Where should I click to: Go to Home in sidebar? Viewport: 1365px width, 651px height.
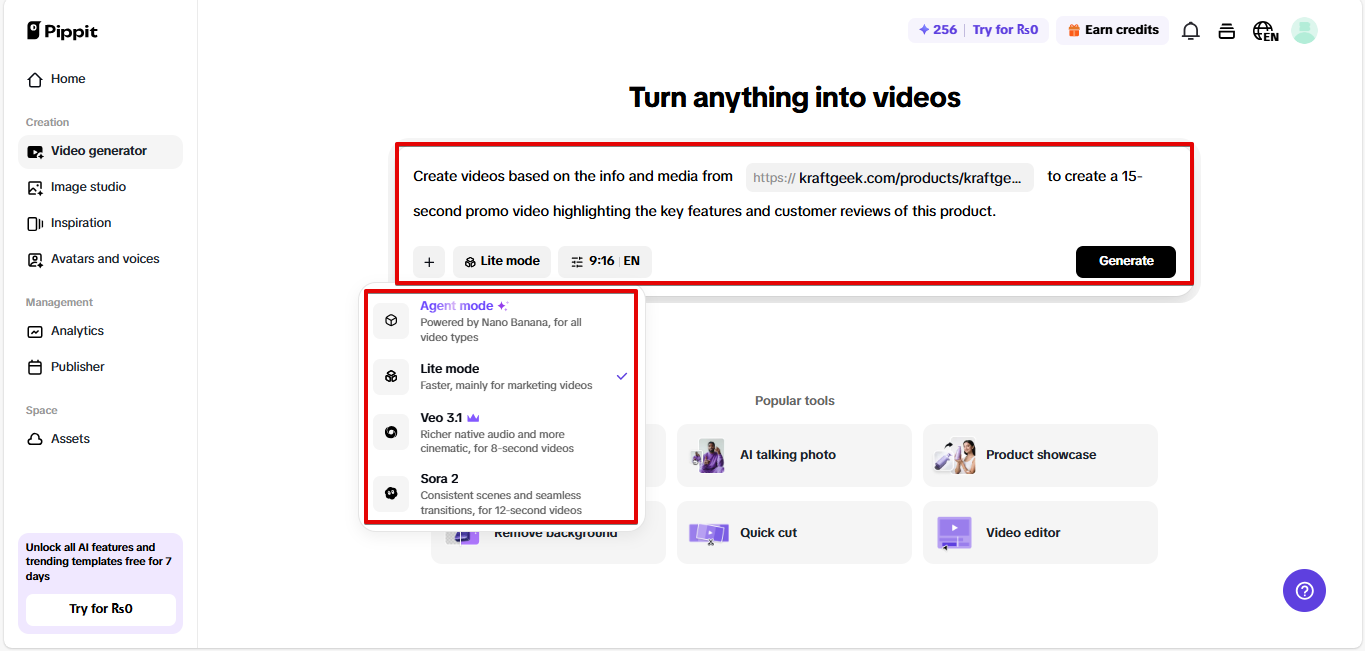tap(100, 80)
